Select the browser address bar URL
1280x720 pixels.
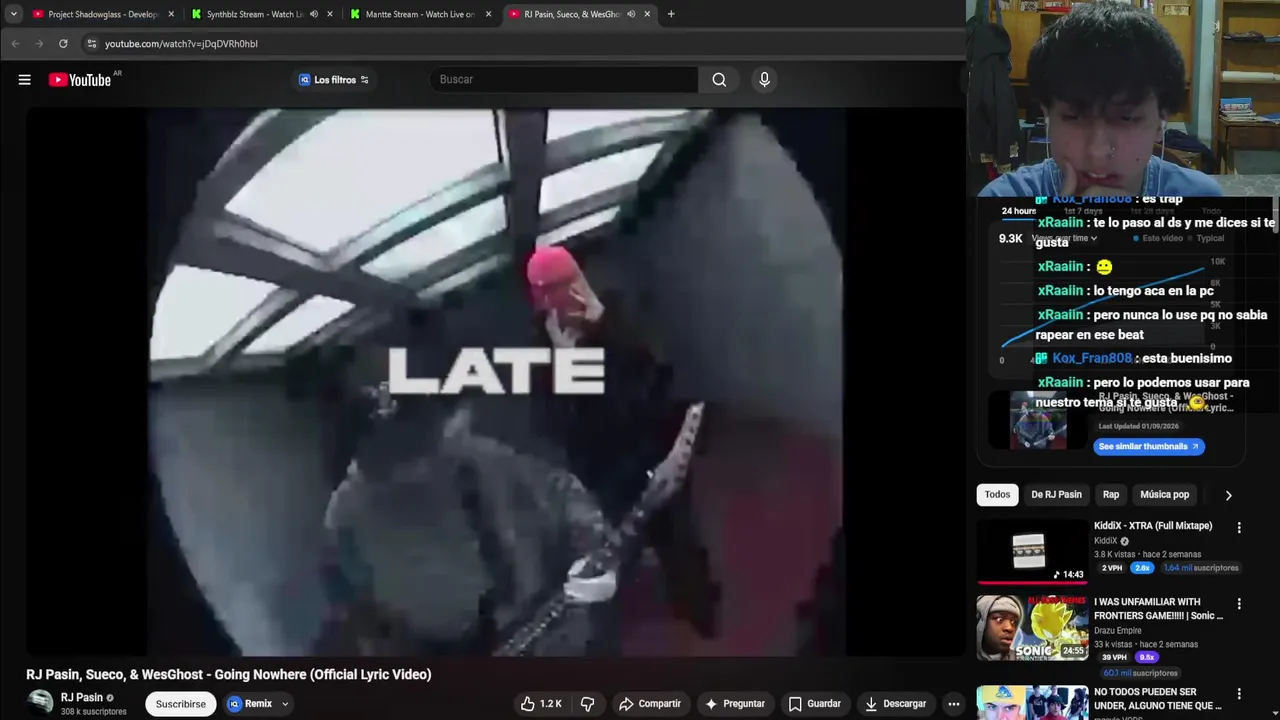[181, 44]
